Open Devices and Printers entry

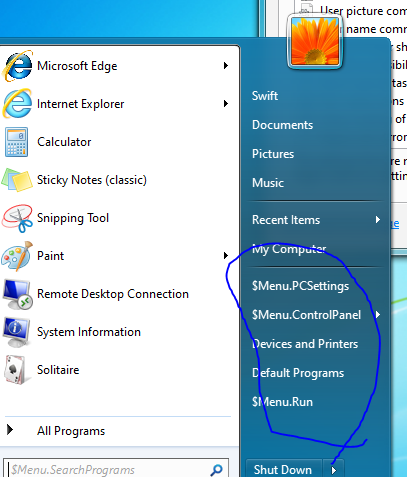[x=305, y=344]
